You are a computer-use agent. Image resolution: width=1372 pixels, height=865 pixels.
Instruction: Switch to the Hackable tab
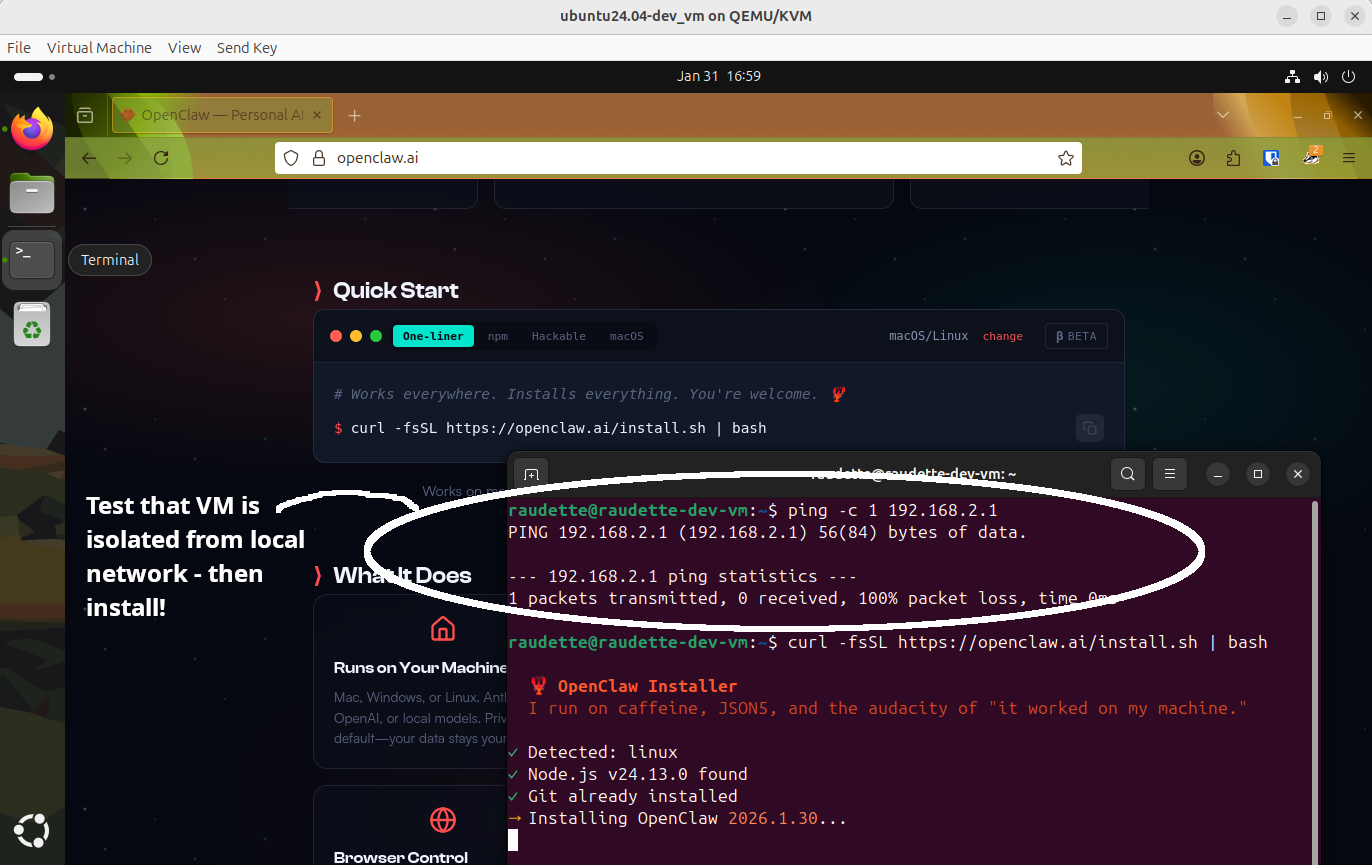click(x=558, y=336)
